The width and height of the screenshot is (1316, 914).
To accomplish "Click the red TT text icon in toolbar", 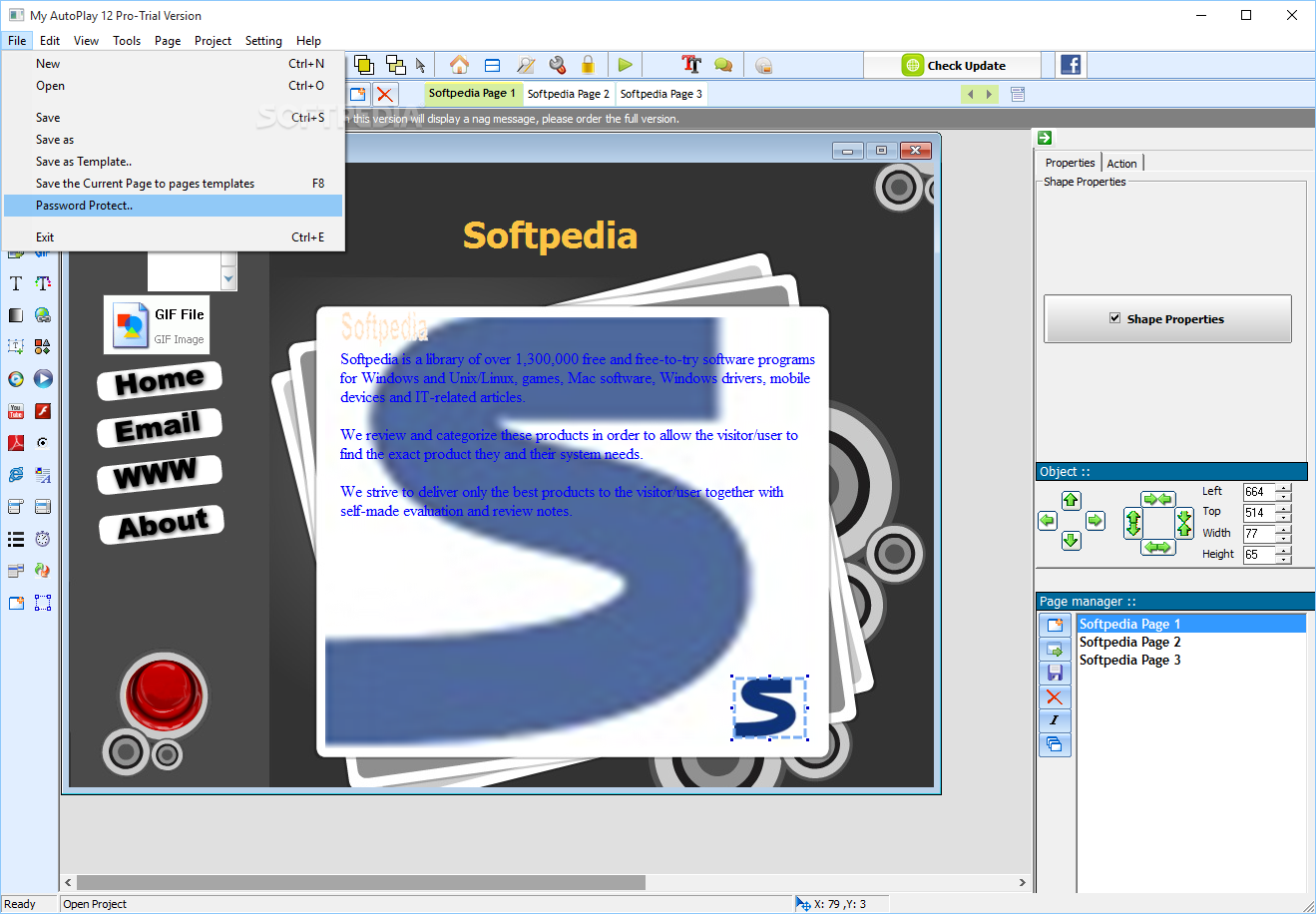I will [691, 65].
